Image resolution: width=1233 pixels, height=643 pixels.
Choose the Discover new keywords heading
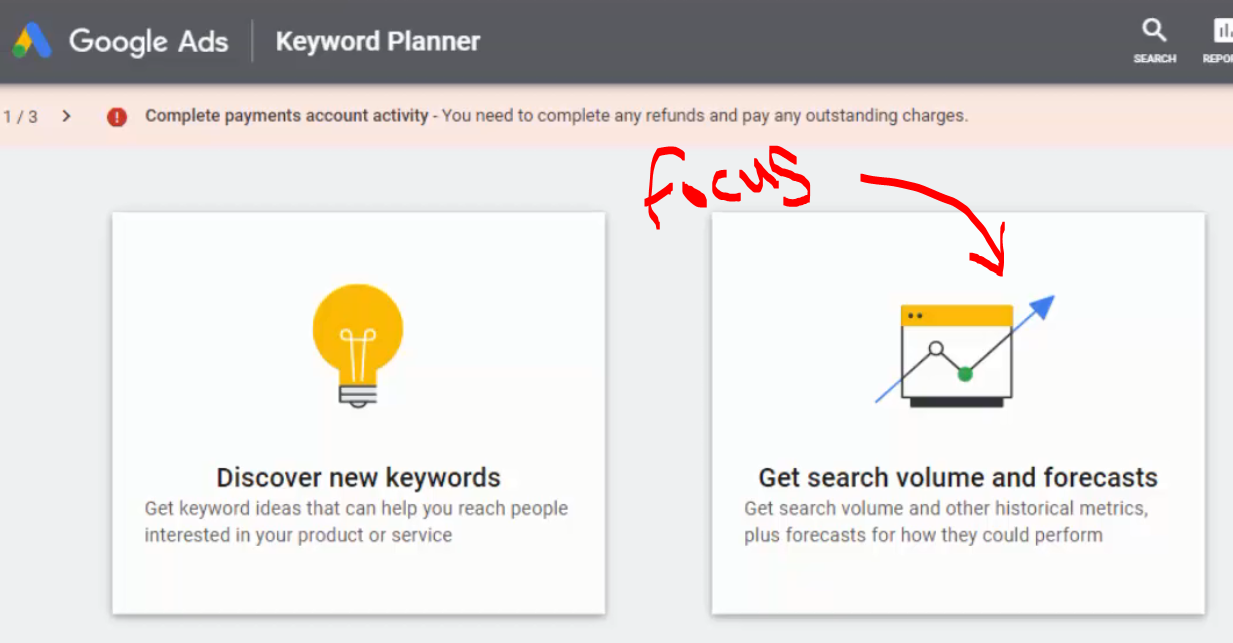click(x=358, y=477)
